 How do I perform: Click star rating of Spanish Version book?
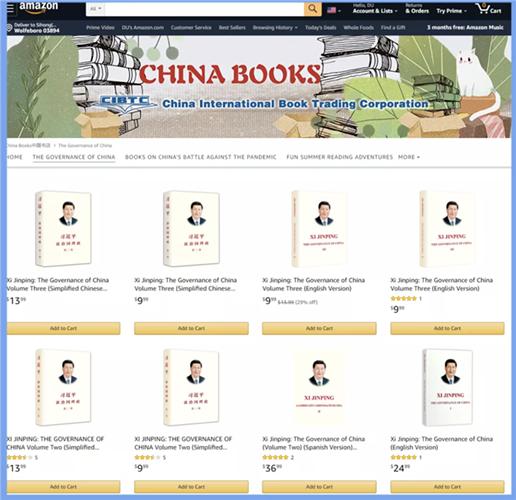tap(275, 457)
